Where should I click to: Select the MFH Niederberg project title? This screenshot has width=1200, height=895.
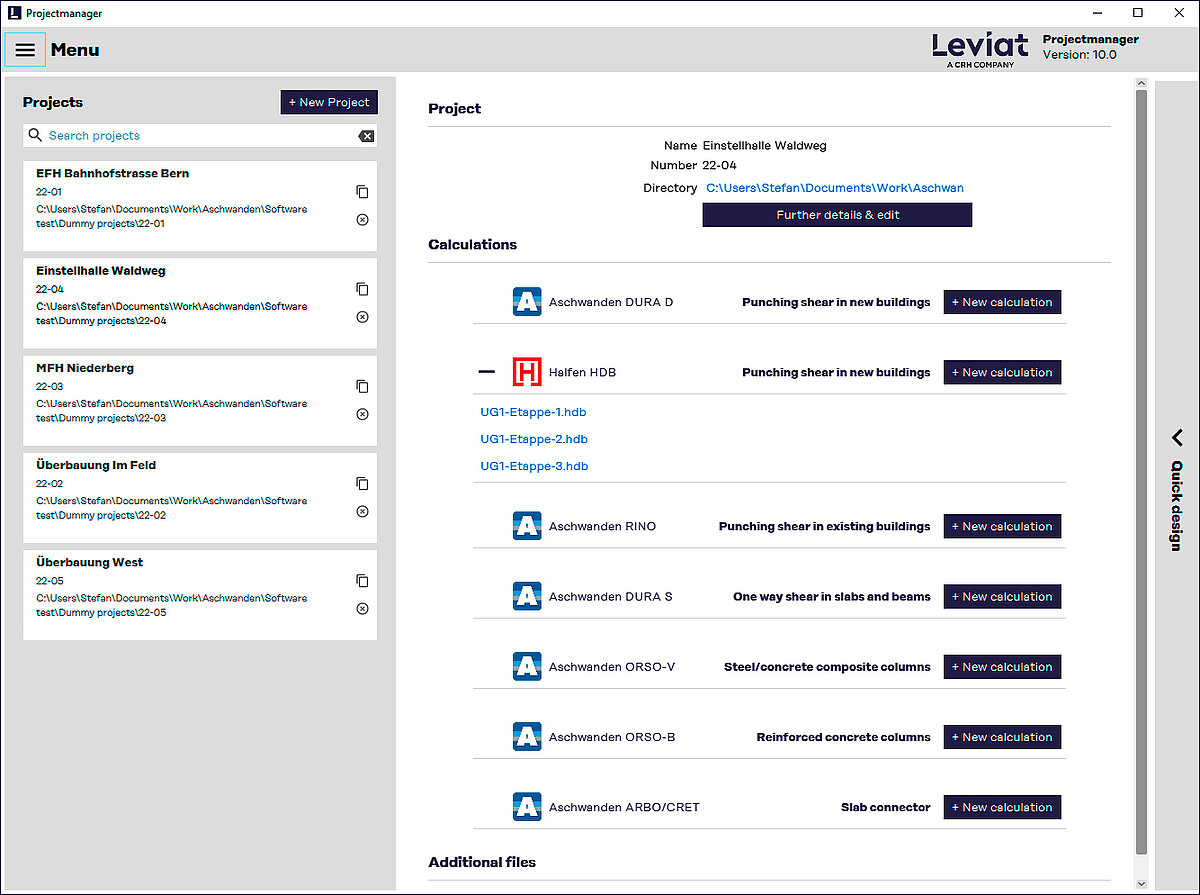pyautogui.click(x=85, y=367)
